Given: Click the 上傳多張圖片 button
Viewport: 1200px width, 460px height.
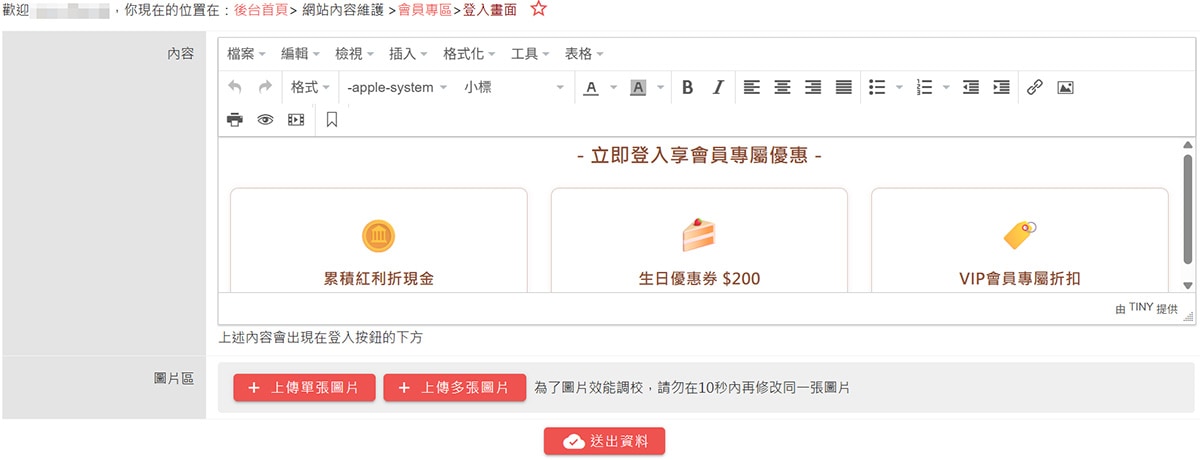Looking at the screenshot, I should 455,387.
